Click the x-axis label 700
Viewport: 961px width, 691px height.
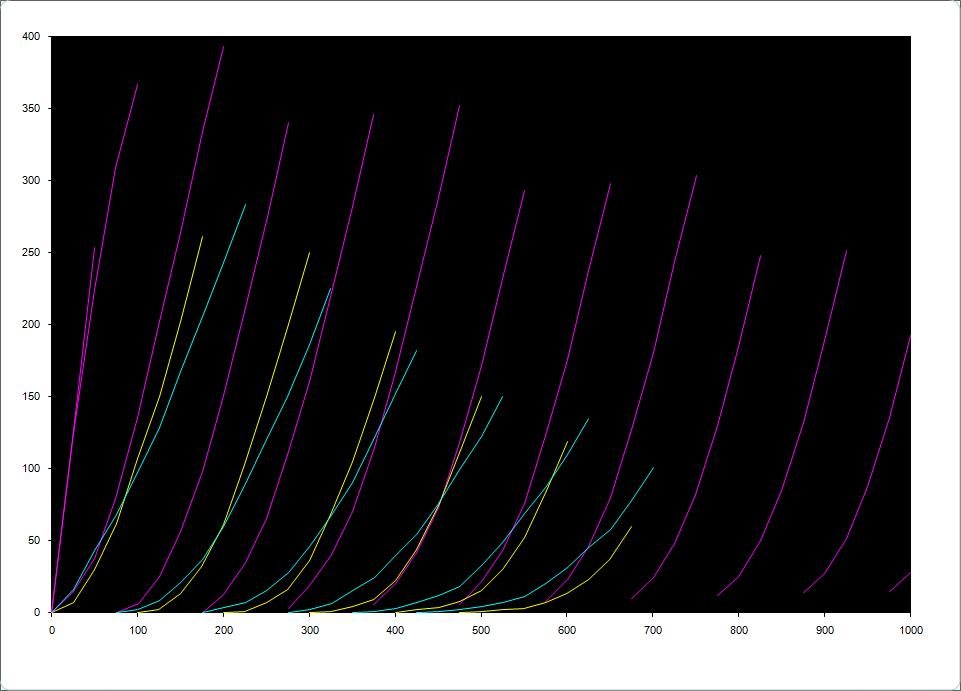(653, 630)
